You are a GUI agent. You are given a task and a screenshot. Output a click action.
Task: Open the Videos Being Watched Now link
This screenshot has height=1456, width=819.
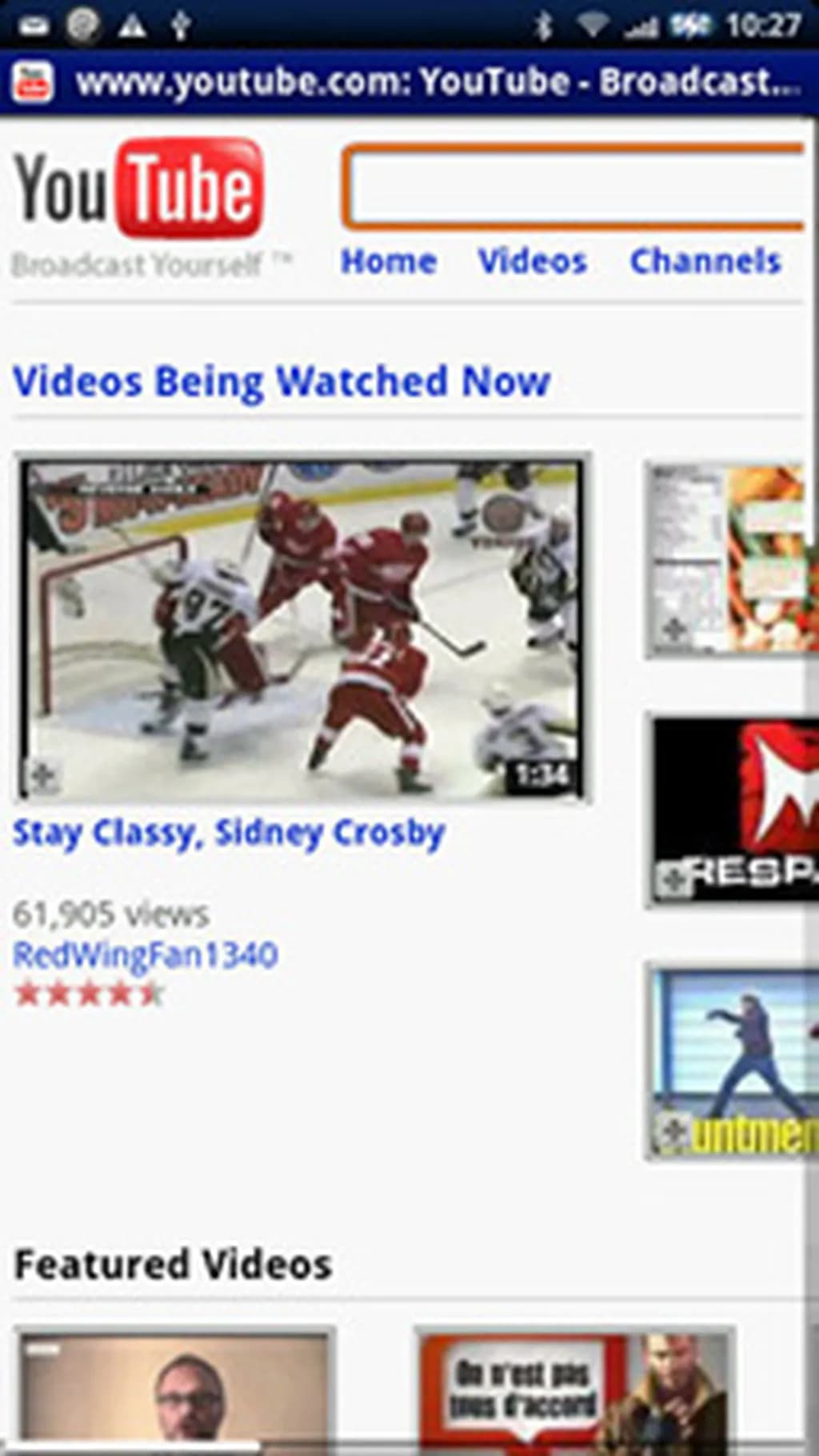pos(282,382)
